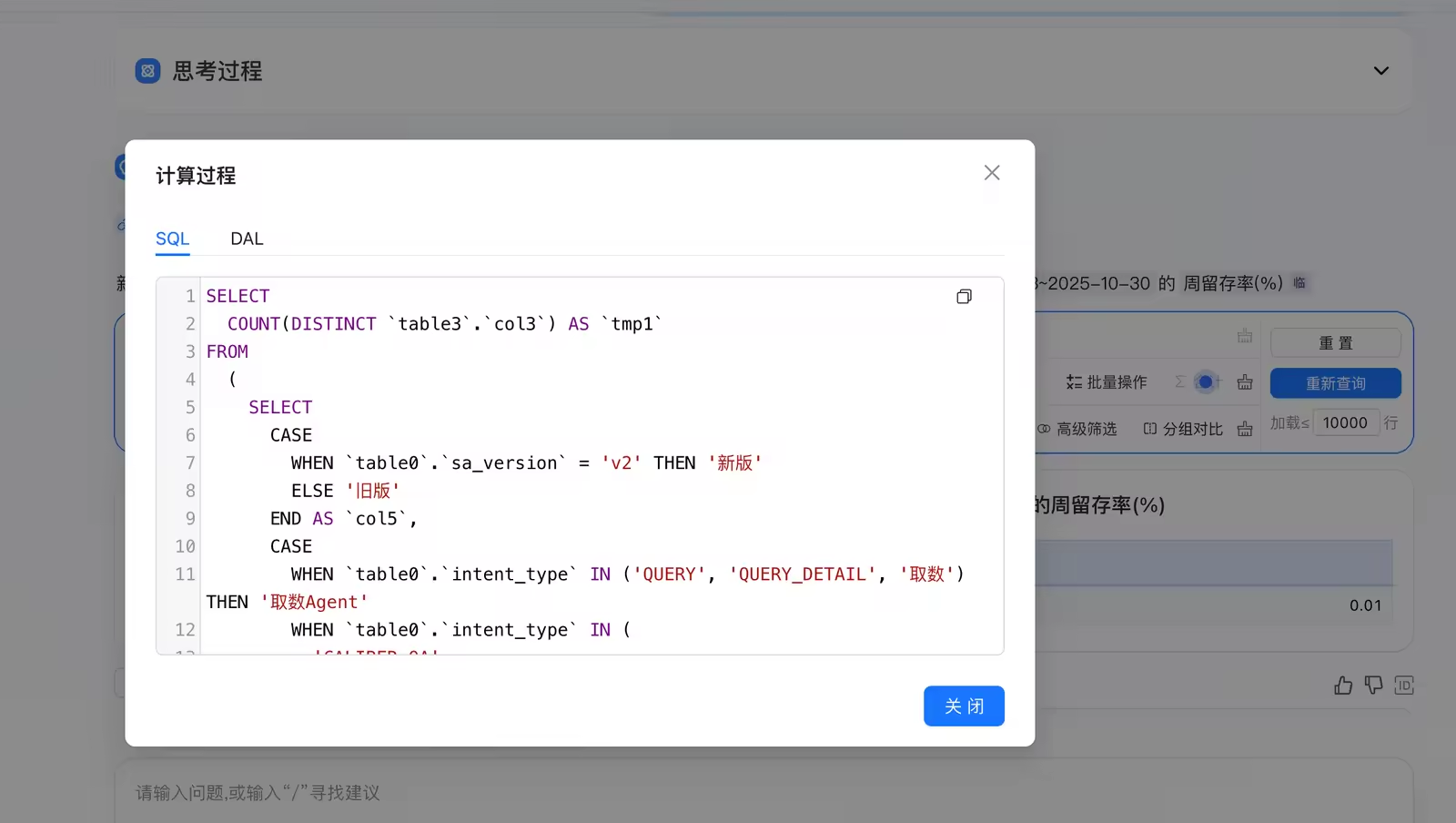
Task: Open 分组对比 option
Action: coord(1183,429)
